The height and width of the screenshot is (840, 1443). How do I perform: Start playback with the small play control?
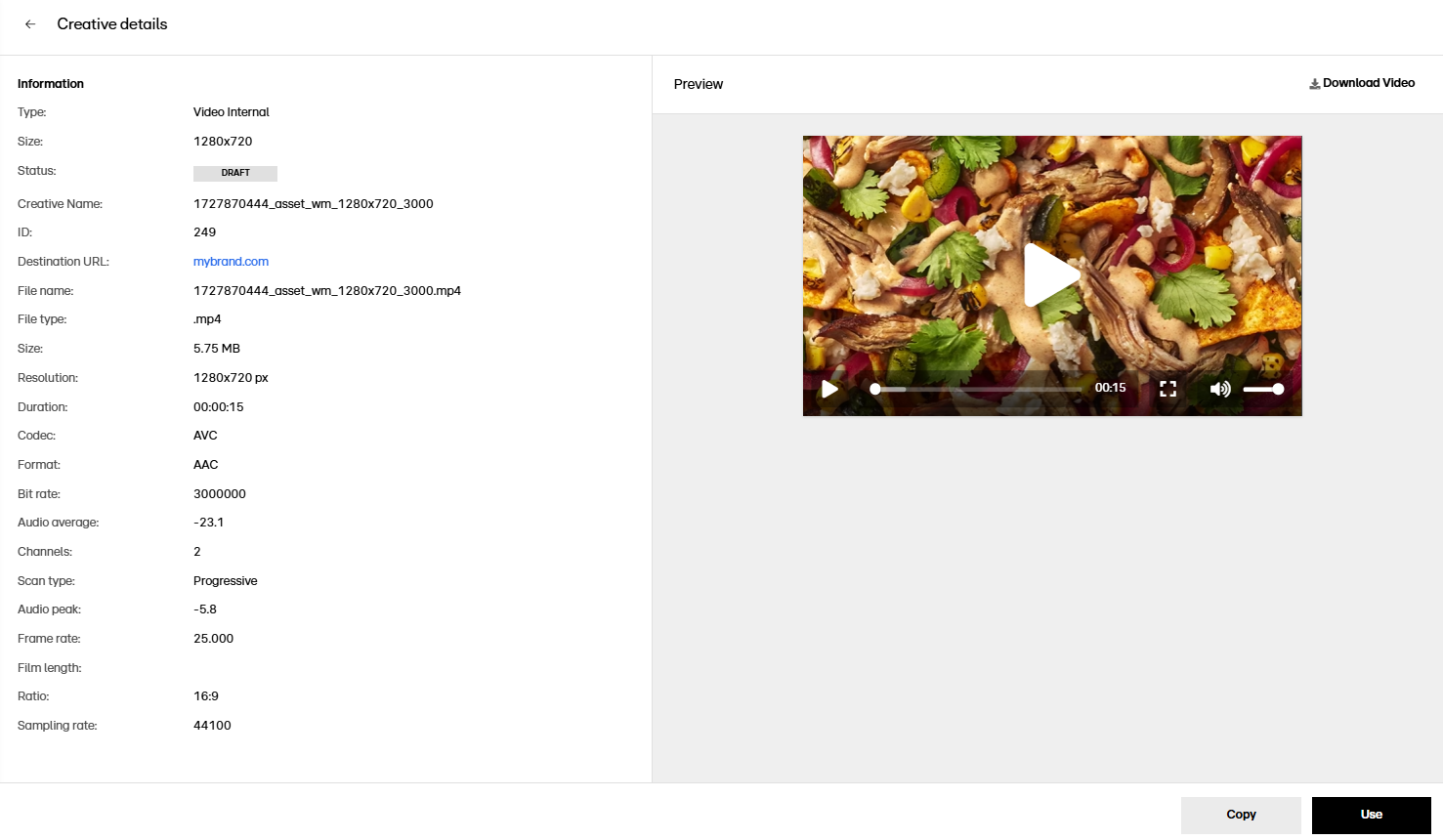pyautogui.click(x=829, y=389)
